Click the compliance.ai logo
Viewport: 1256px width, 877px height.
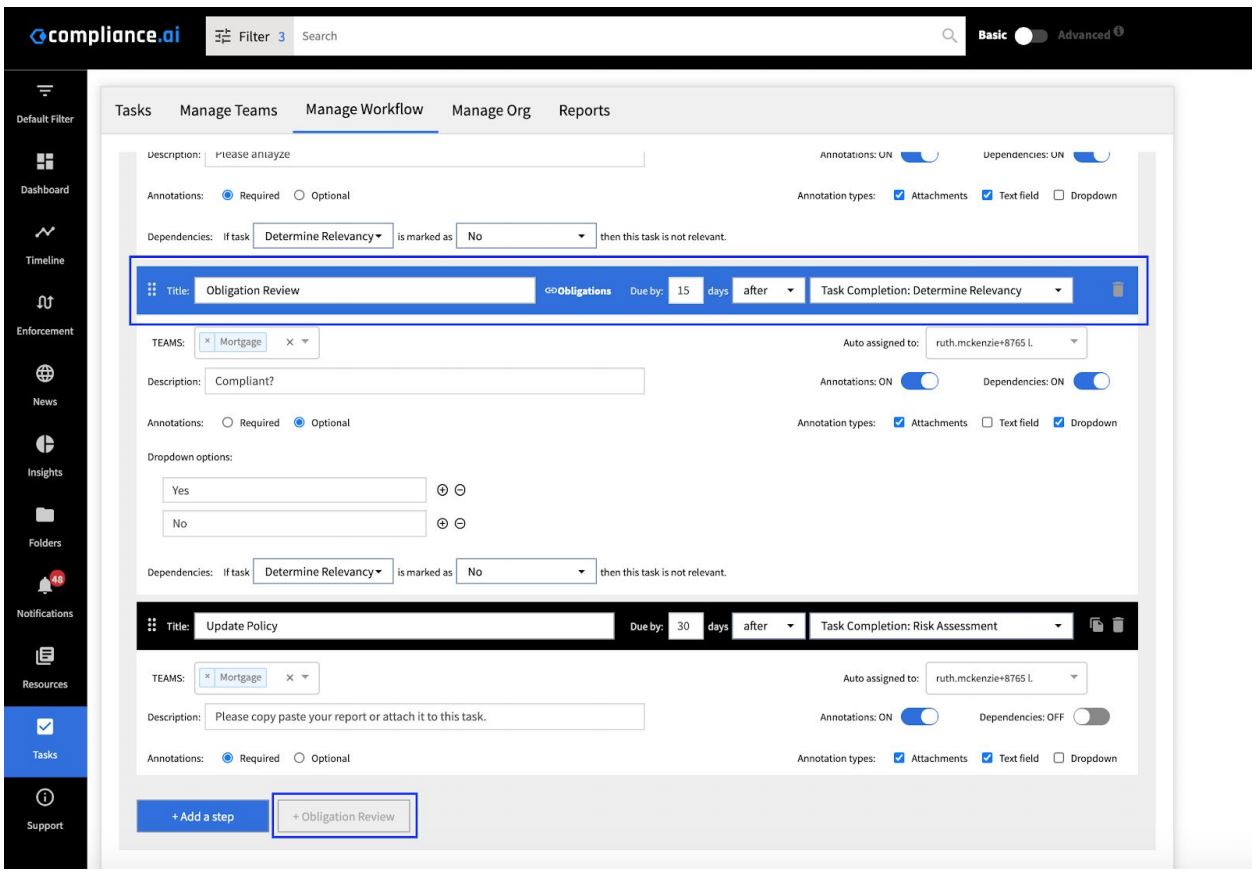pyautogui.click(x=104, y=36)
